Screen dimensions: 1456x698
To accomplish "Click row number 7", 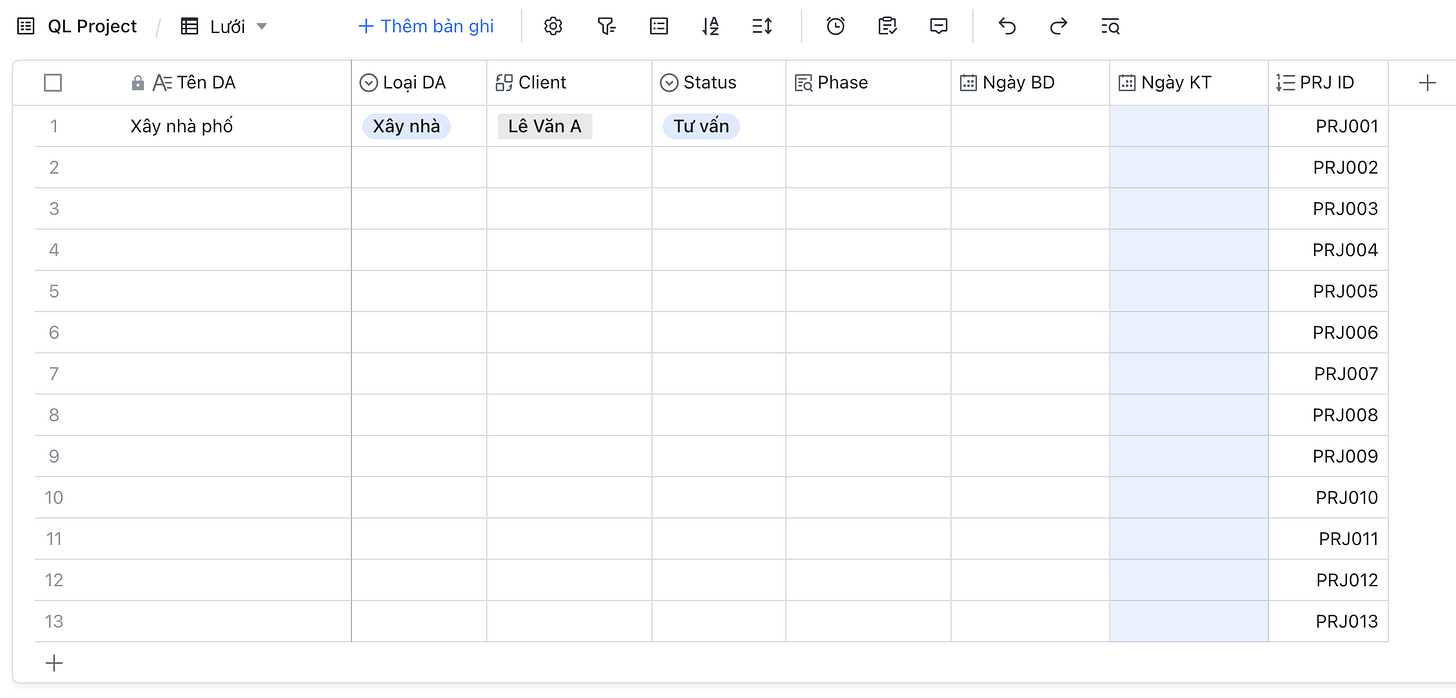I will (54, 374).
